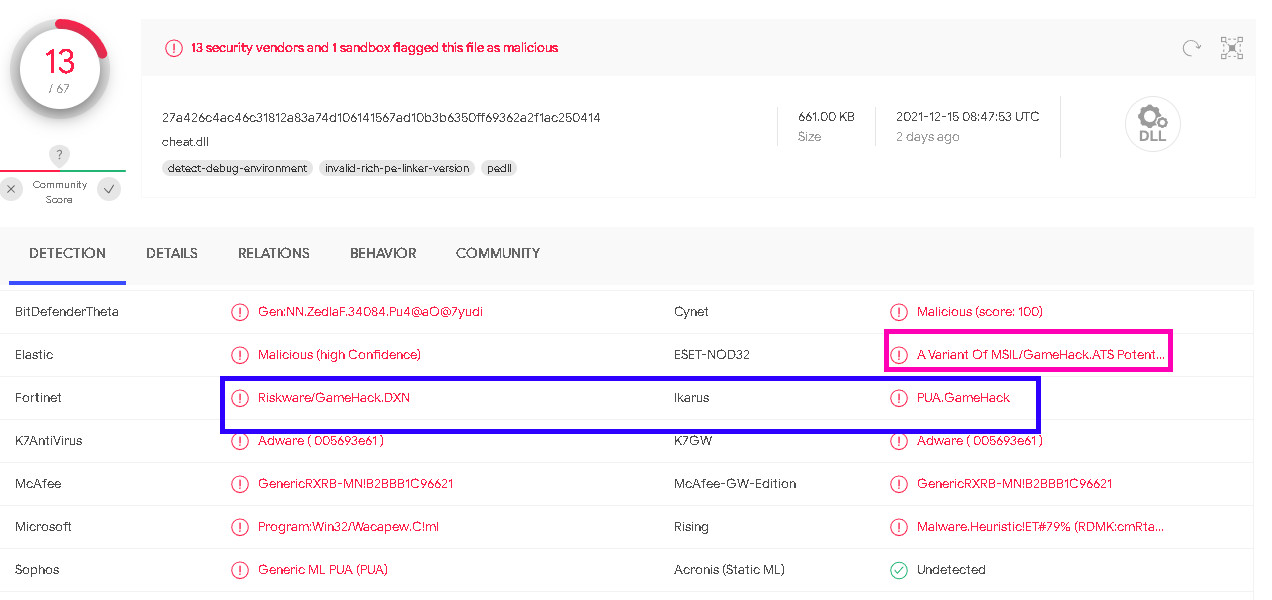Click the Sophos vendor name
Viewport: 1272px width, 600px height.
(37, 570)
